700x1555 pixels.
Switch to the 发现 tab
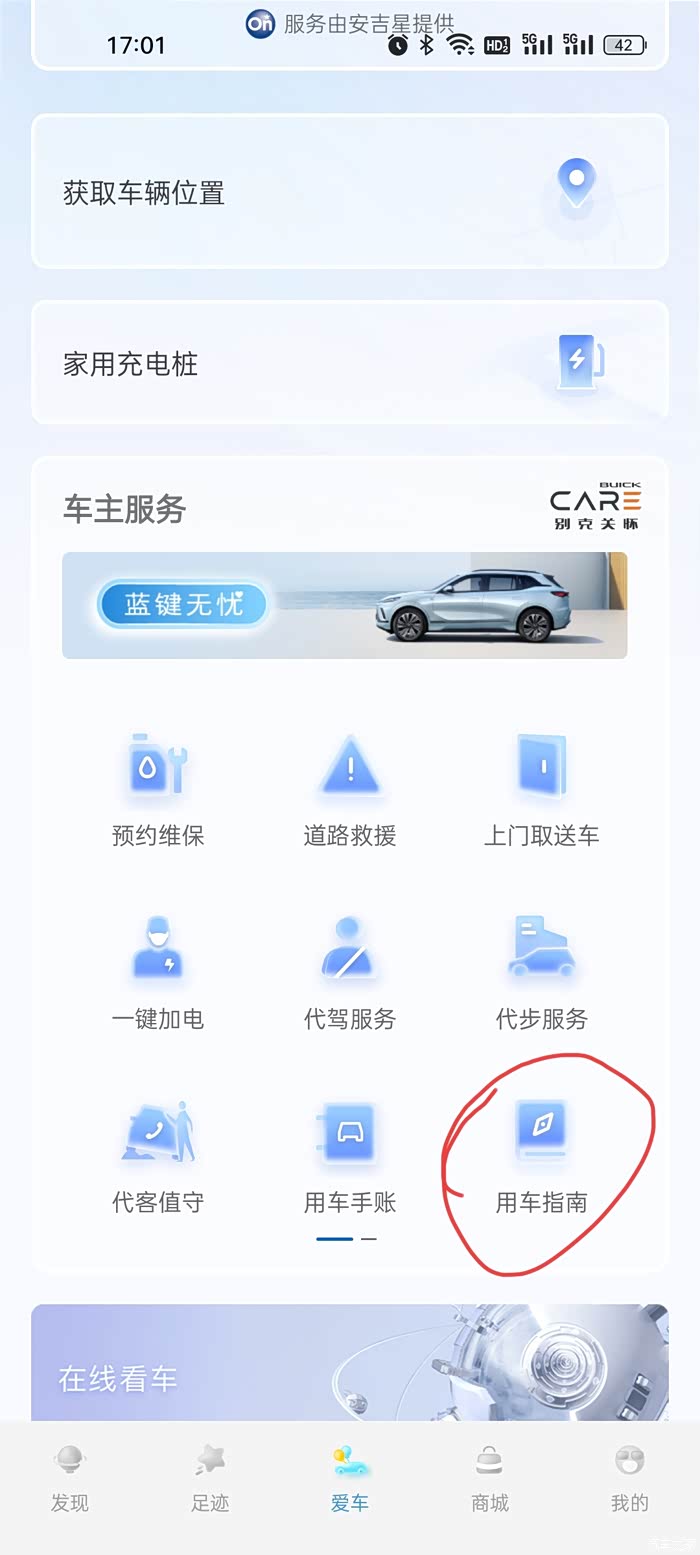(x=70, y=1480)
